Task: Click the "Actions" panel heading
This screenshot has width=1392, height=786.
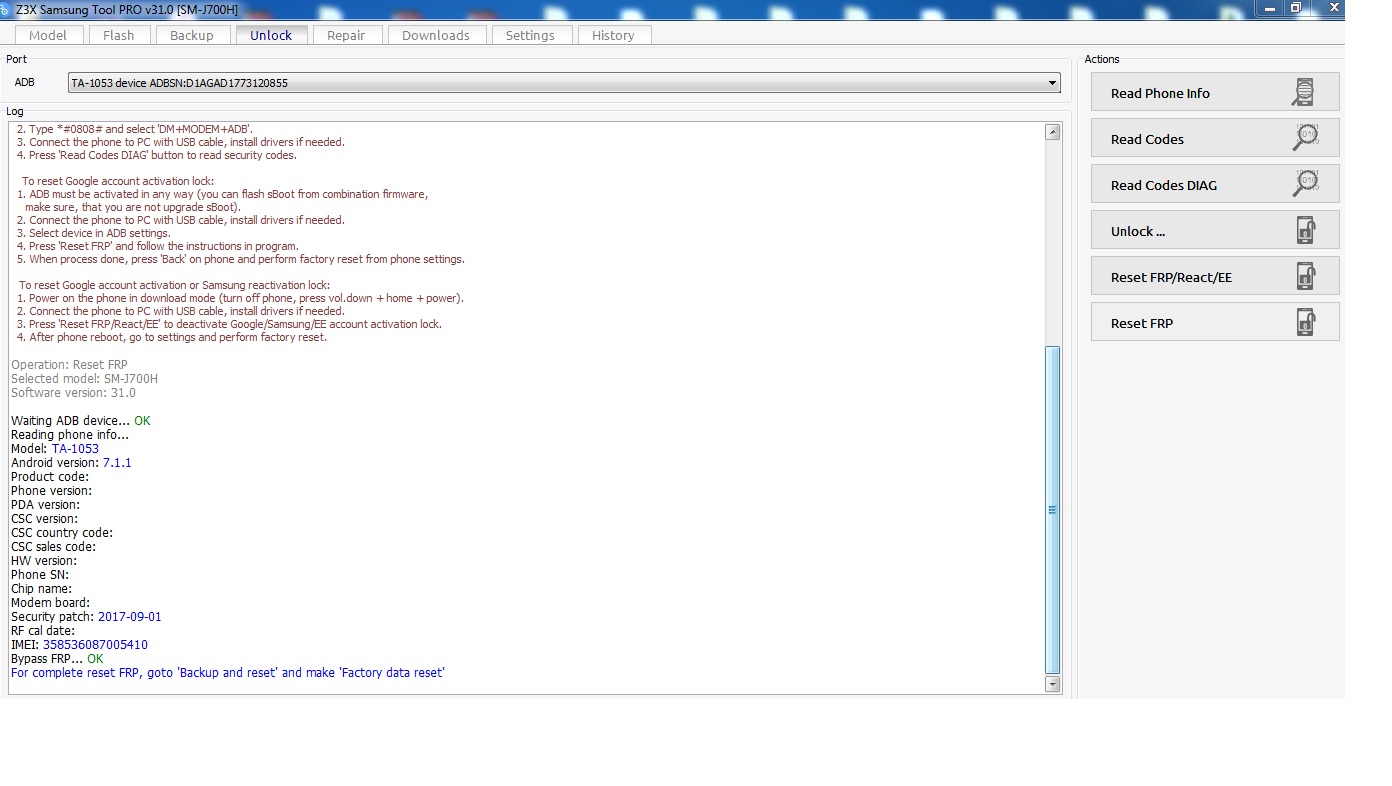Action: pyautogui.click(x=1102, y=59)
